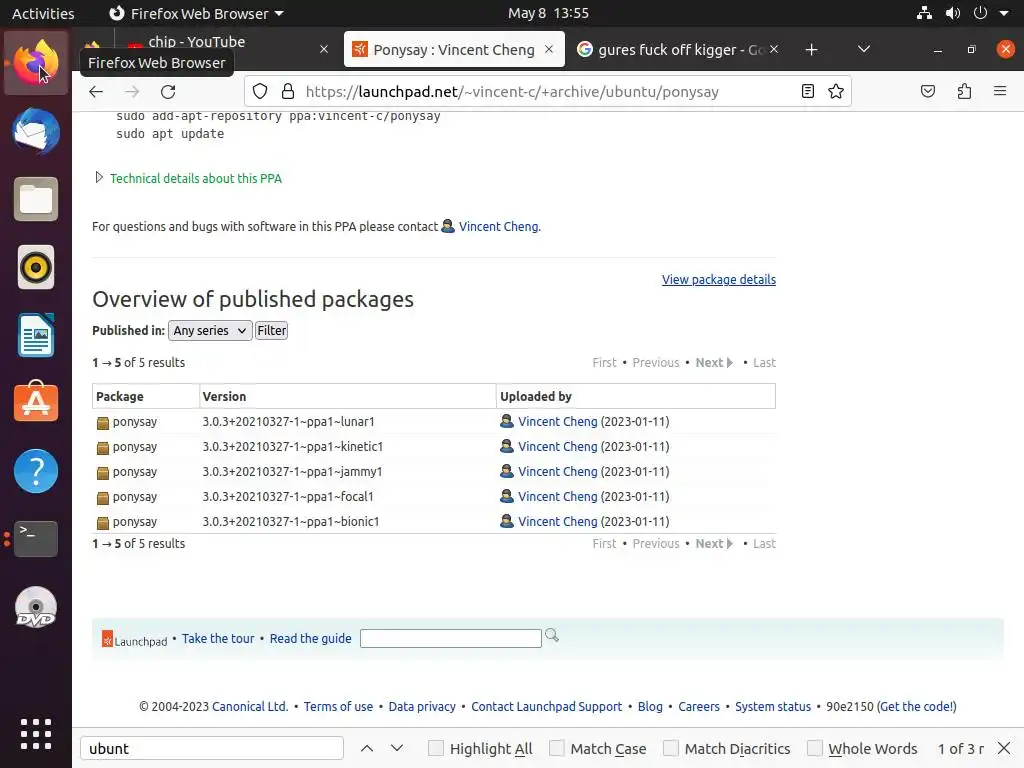Click the Launchpad search magnifier icon
This screenshot has height=768, width=1024.
tap(552, 635)
